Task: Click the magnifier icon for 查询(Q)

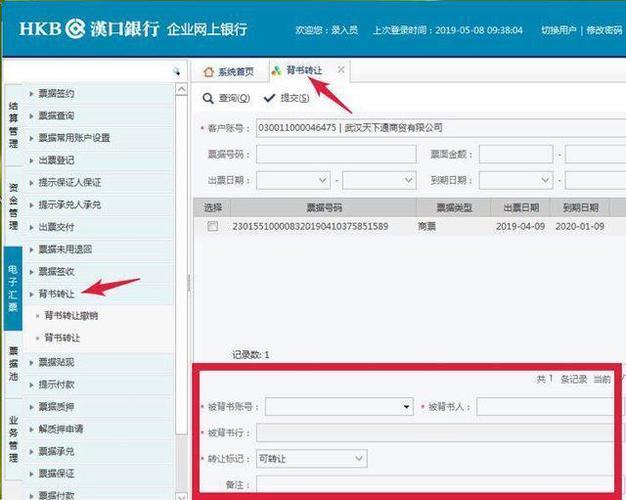Action: (x=208, y=98)
